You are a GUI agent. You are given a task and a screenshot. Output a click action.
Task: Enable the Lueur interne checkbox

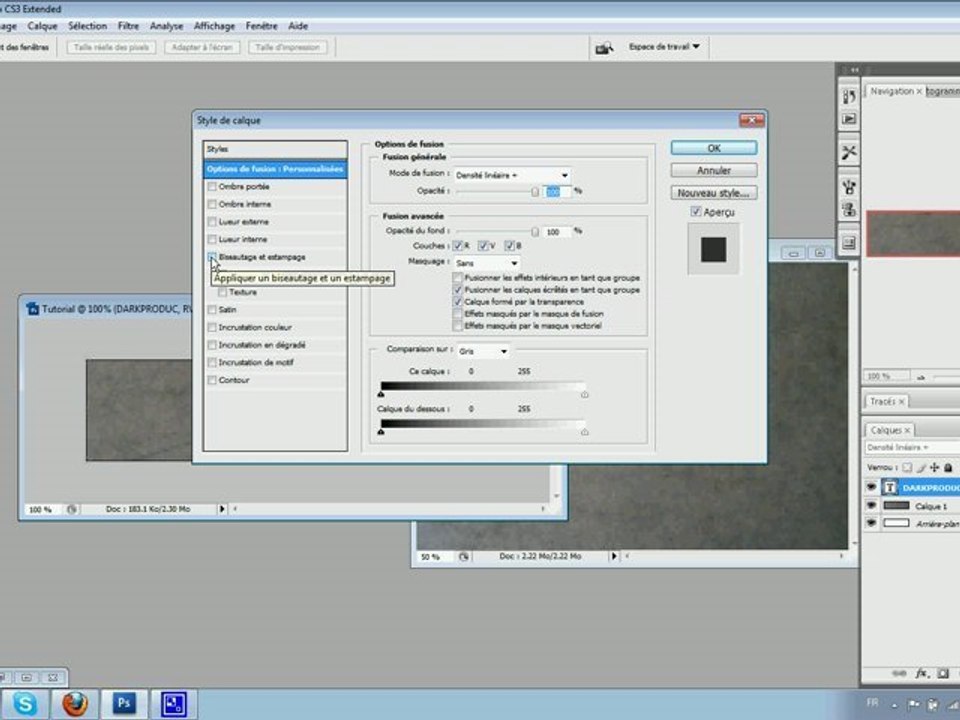coord(212,239)
